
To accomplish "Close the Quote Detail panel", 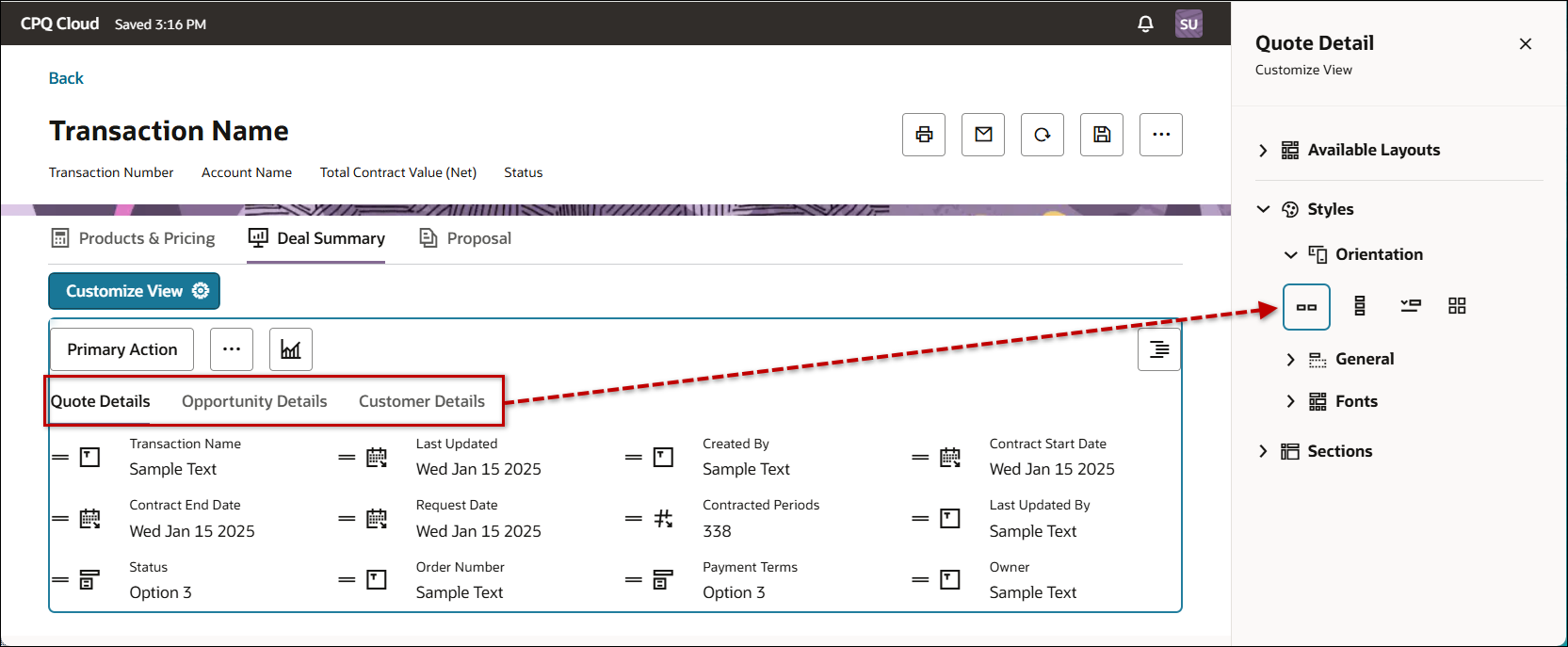I will 1525,44.
